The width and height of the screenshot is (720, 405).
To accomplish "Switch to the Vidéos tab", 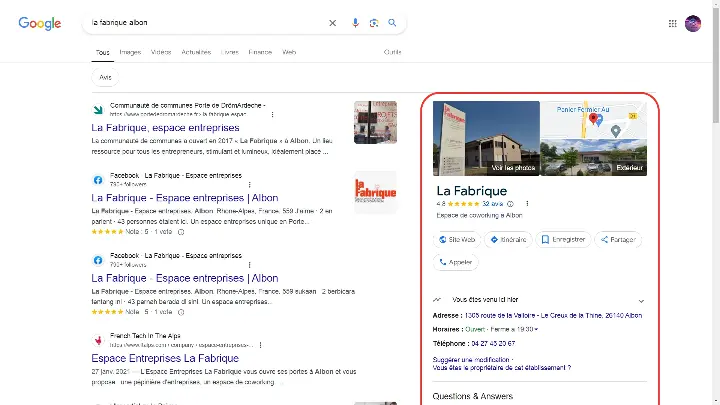I will click(x=161, y=52).
